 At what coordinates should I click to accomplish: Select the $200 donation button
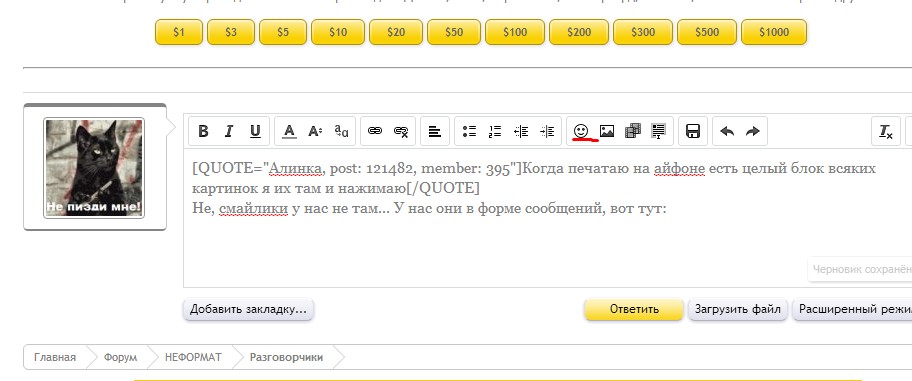tap(579, 32)
